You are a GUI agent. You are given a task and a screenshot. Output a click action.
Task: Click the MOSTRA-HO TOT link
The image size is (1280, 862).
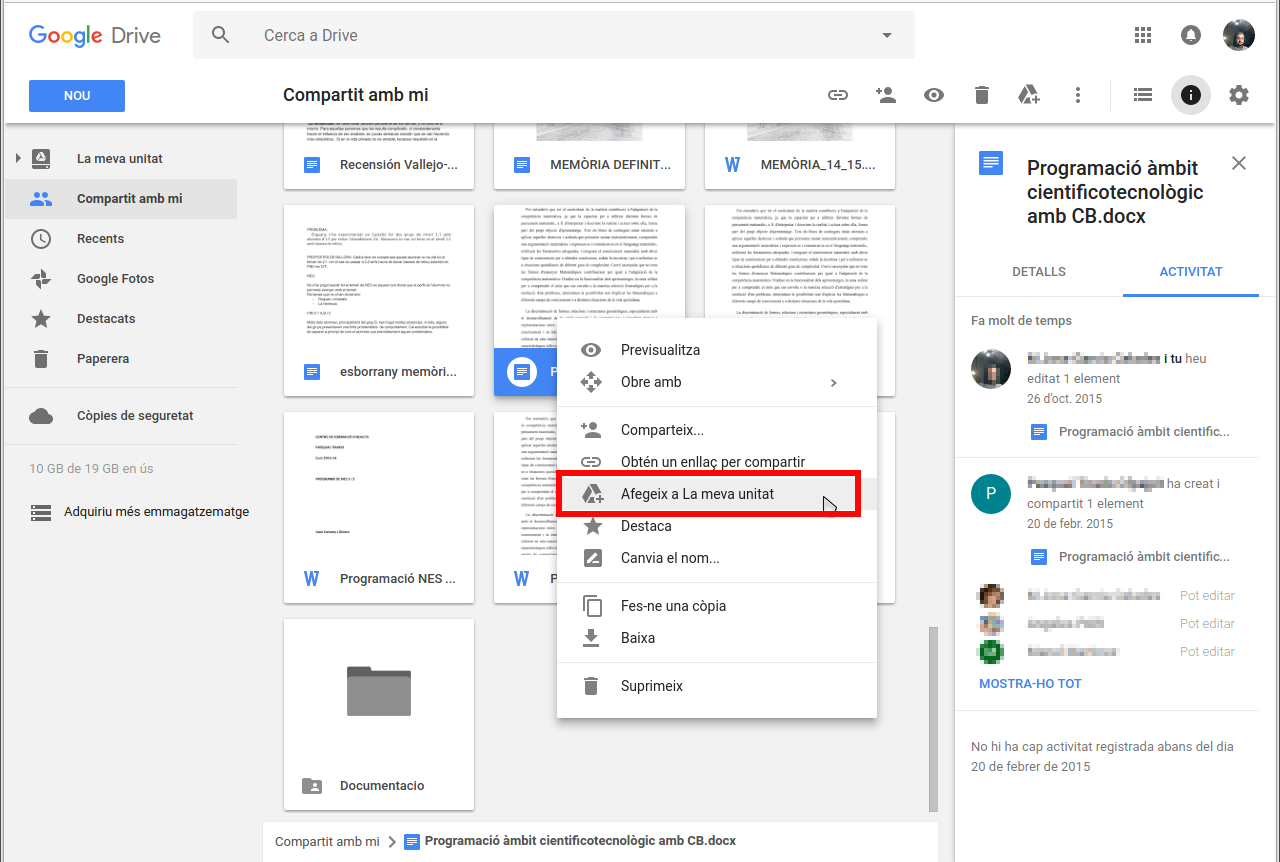(x=1030, y=684)
